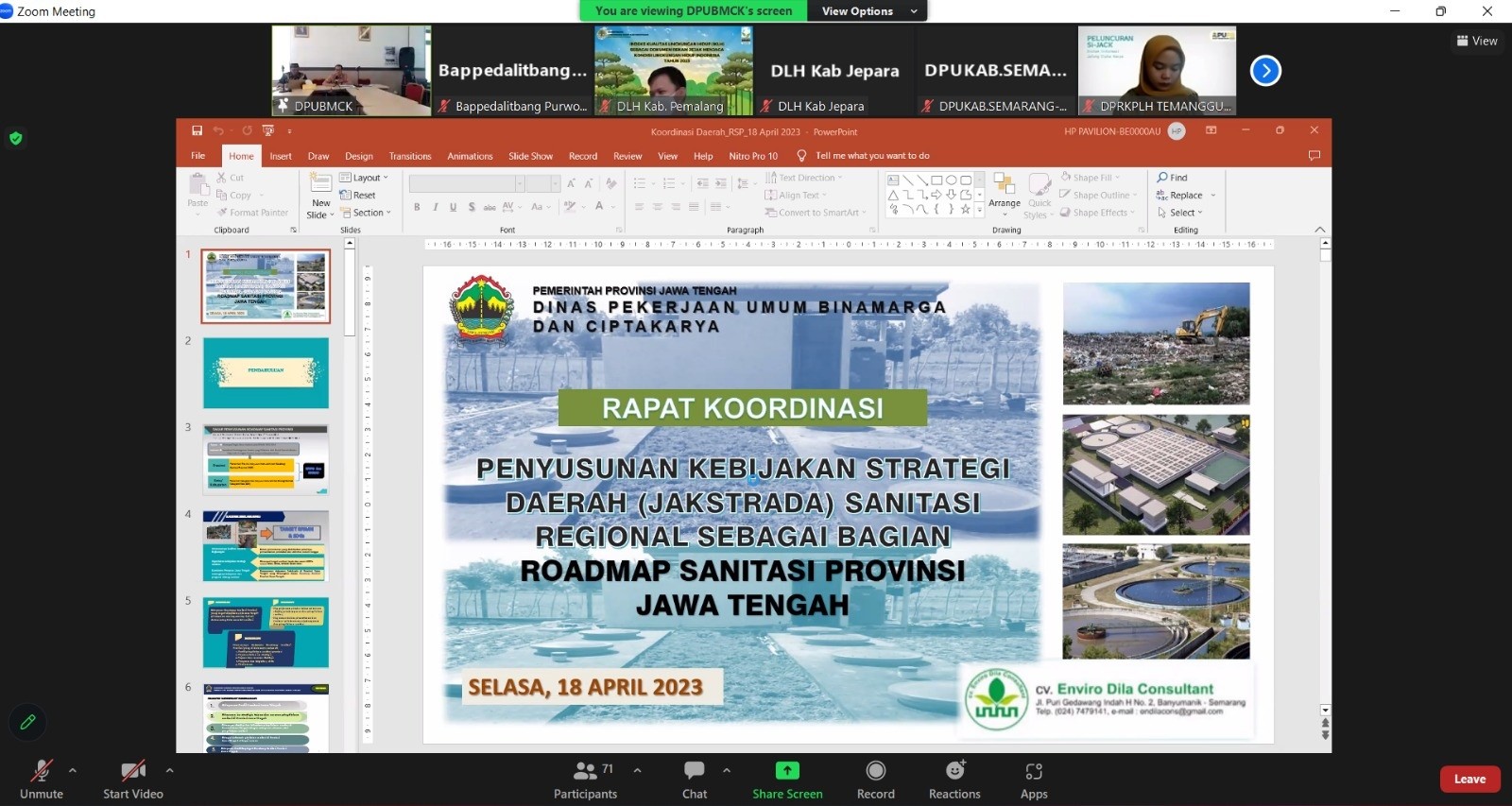
Task: Switch to the Nitro Pro 10 tab
Action: (x=753, y=156)
